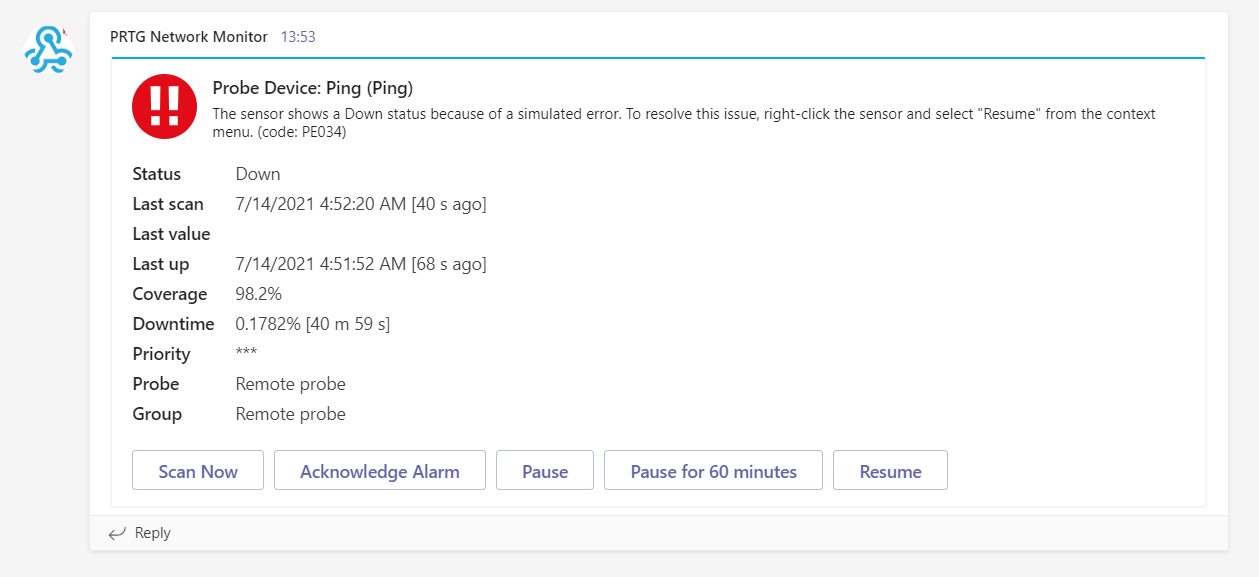This screenshot has width=1259, height=577.
Task: Click the PRTG webhook avatar icon
Action: click(48, 49)
